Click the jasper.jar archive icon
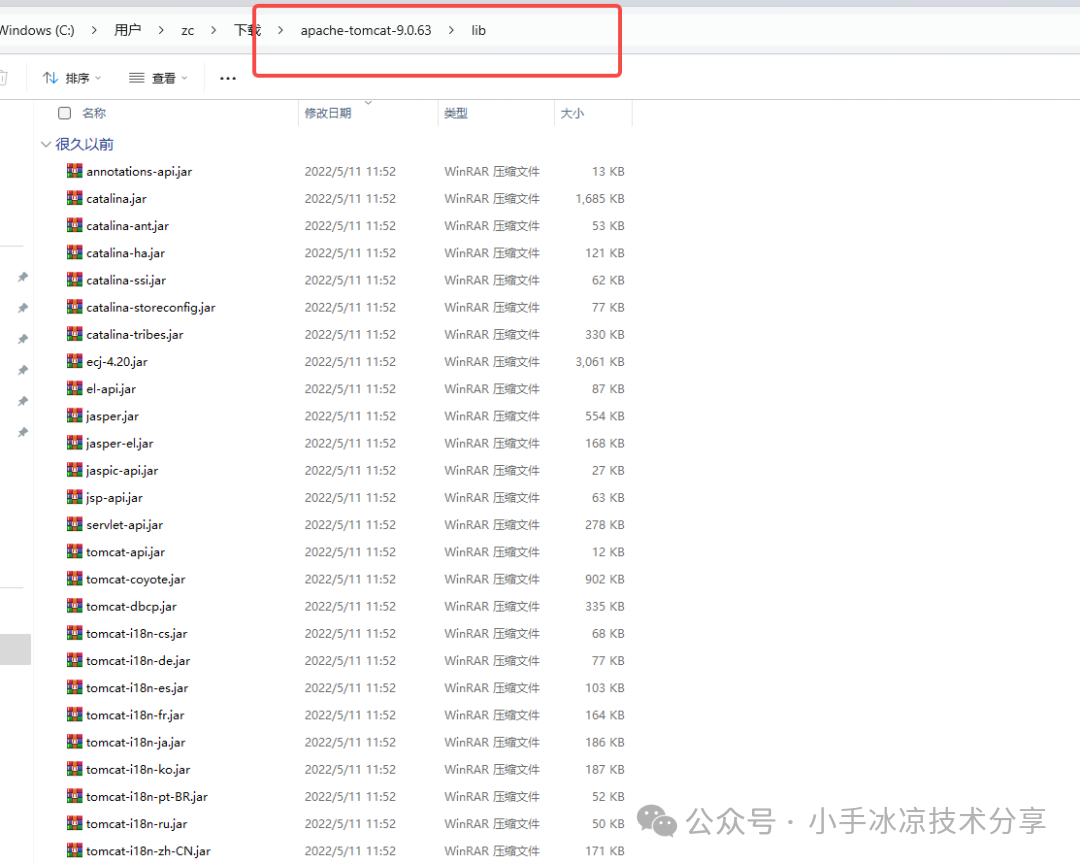Screen dimensions: 1080x864 (x=74, y=415)
